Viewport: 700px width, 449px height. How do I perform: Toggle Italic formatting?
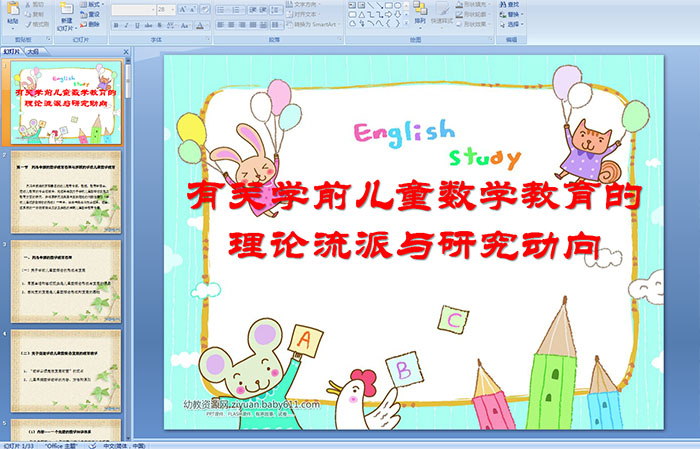click(x=126, y=25)
